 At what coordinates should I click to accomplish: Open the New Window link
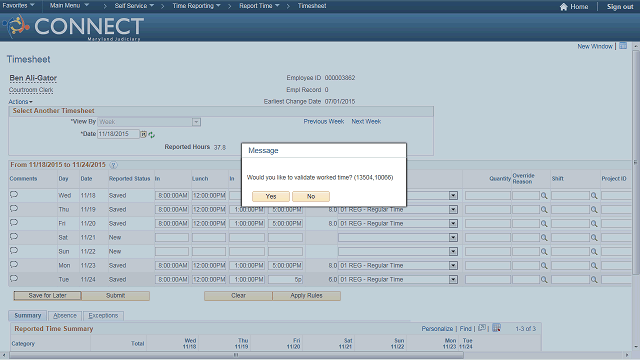(595, 46)
